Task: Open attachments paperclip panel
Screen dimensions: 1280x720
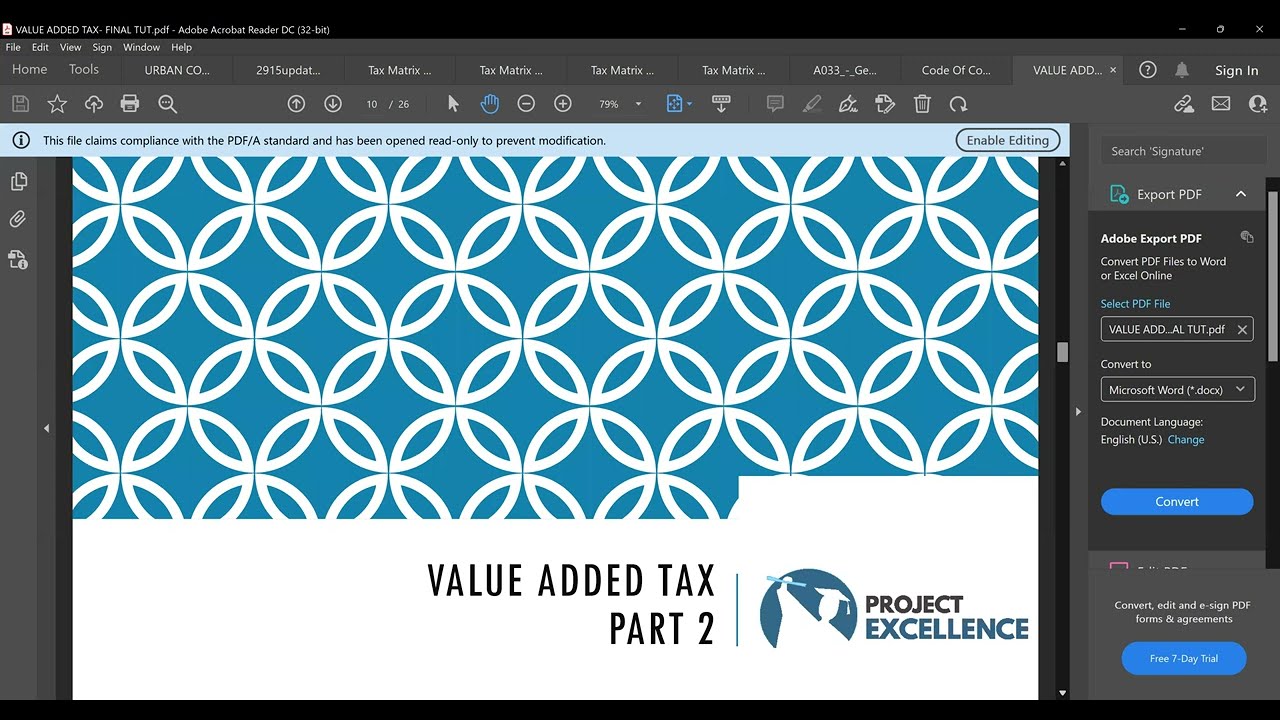Action: (18, 220)
